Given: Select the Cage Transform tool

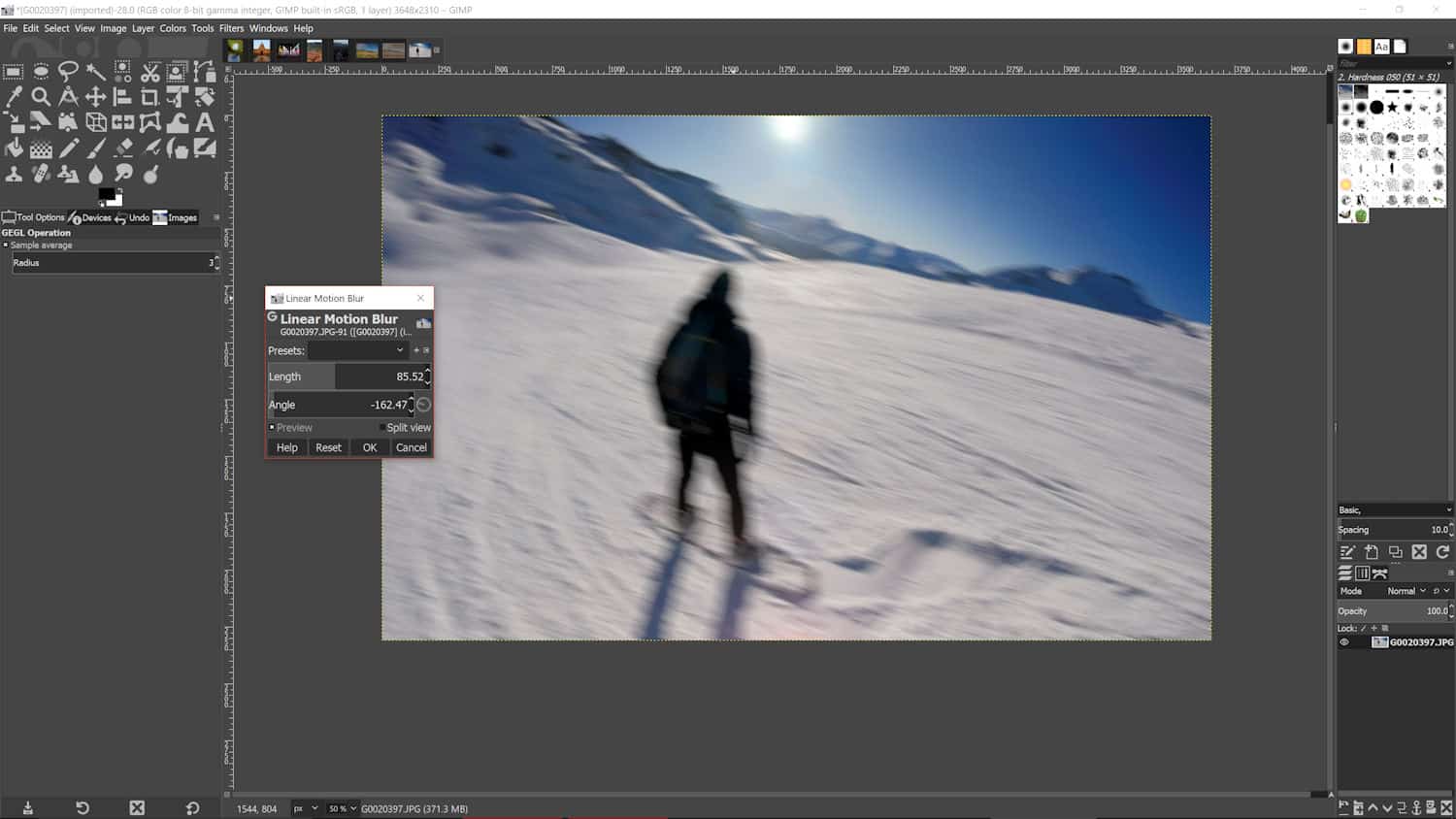Looking at the screenshot, I should coord(149,122).
